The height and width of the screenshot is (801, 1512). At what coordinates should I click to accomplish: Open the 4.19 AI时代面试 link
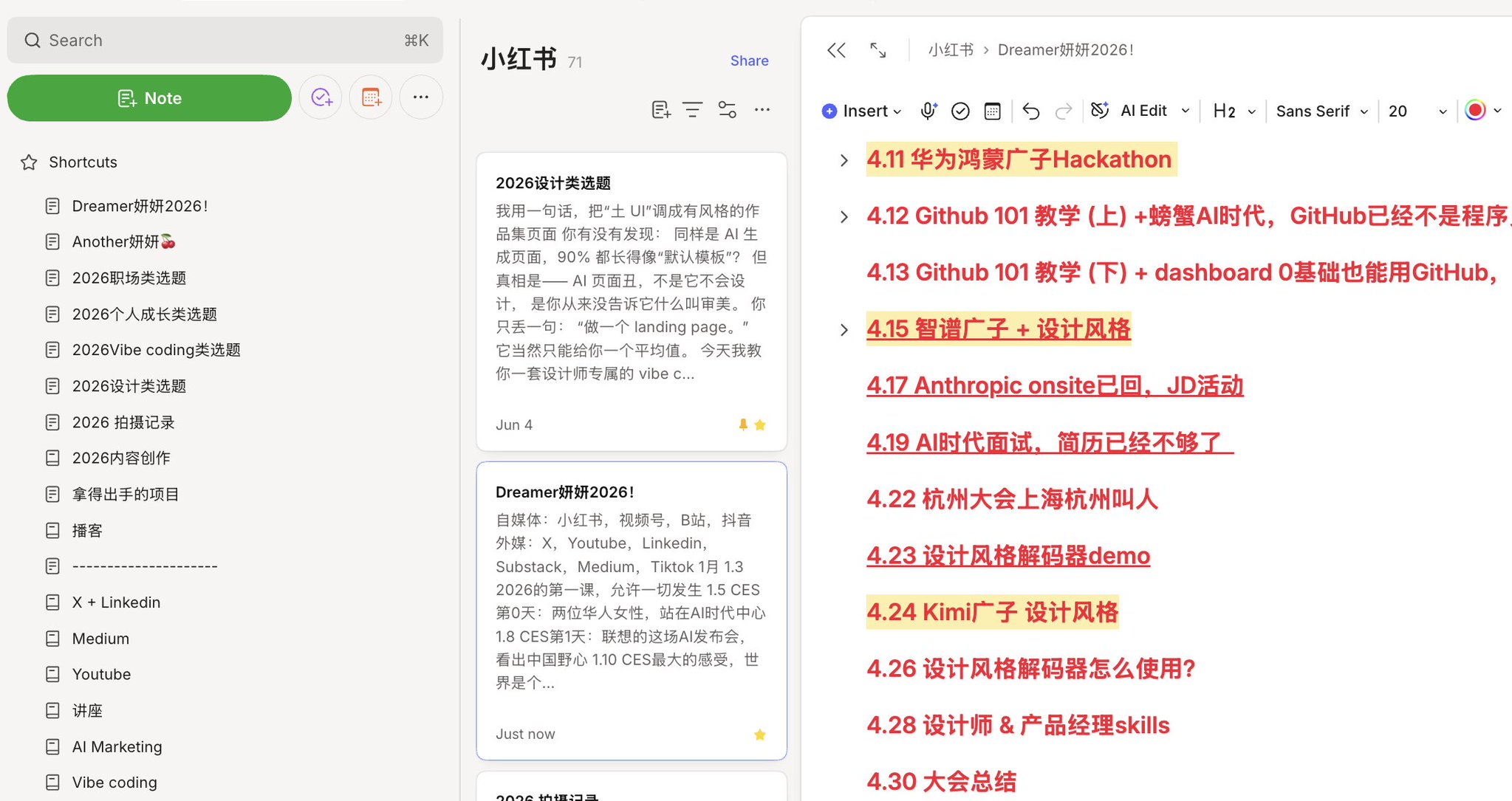click(1050, 442)
